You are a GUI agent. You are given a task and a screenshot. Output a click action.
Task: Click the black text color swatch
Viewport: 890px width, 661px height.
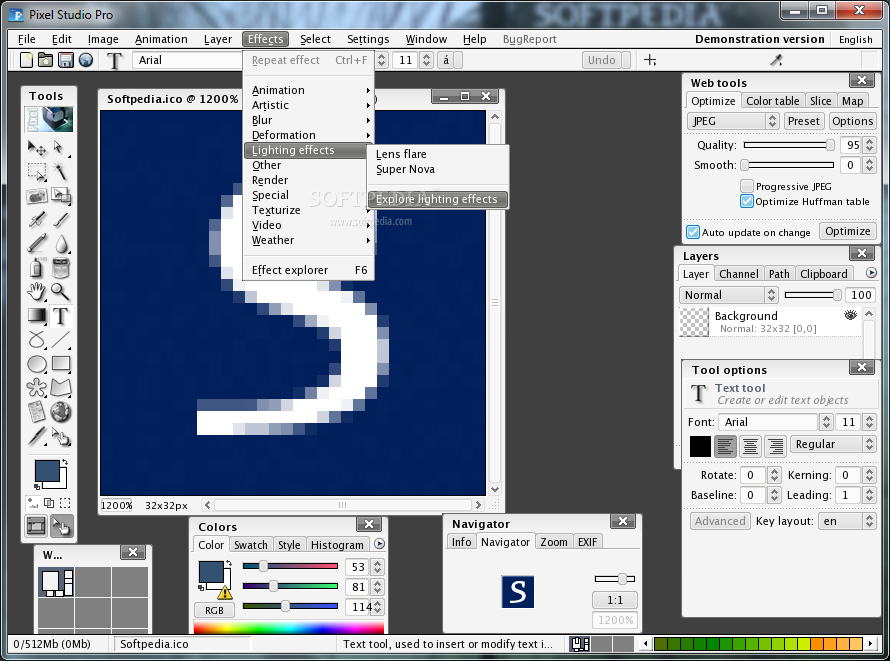(x=700, y=447)
